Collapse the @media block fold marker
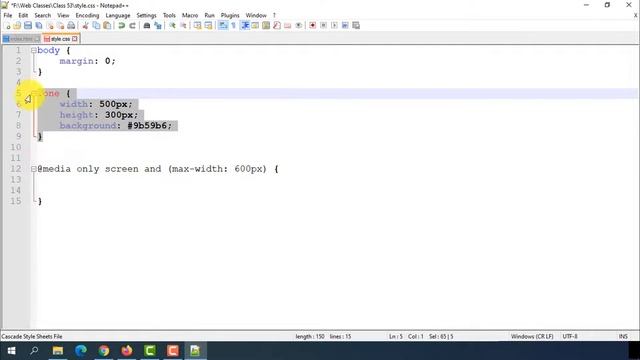This screenshot has width=640, height=360. (33, 169)
